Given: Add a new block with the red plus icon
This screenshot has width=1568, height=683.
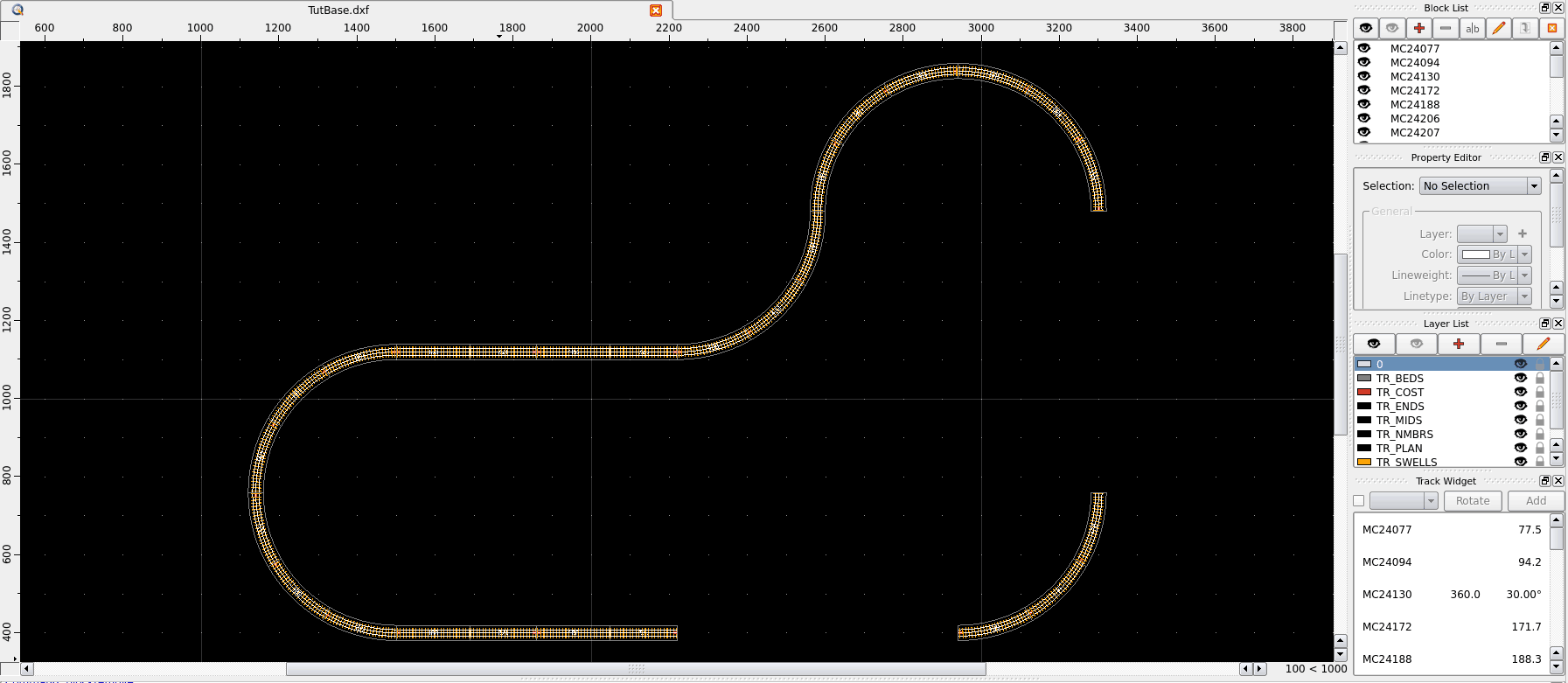Looking at the screenshot, I should click(1418, 28).
